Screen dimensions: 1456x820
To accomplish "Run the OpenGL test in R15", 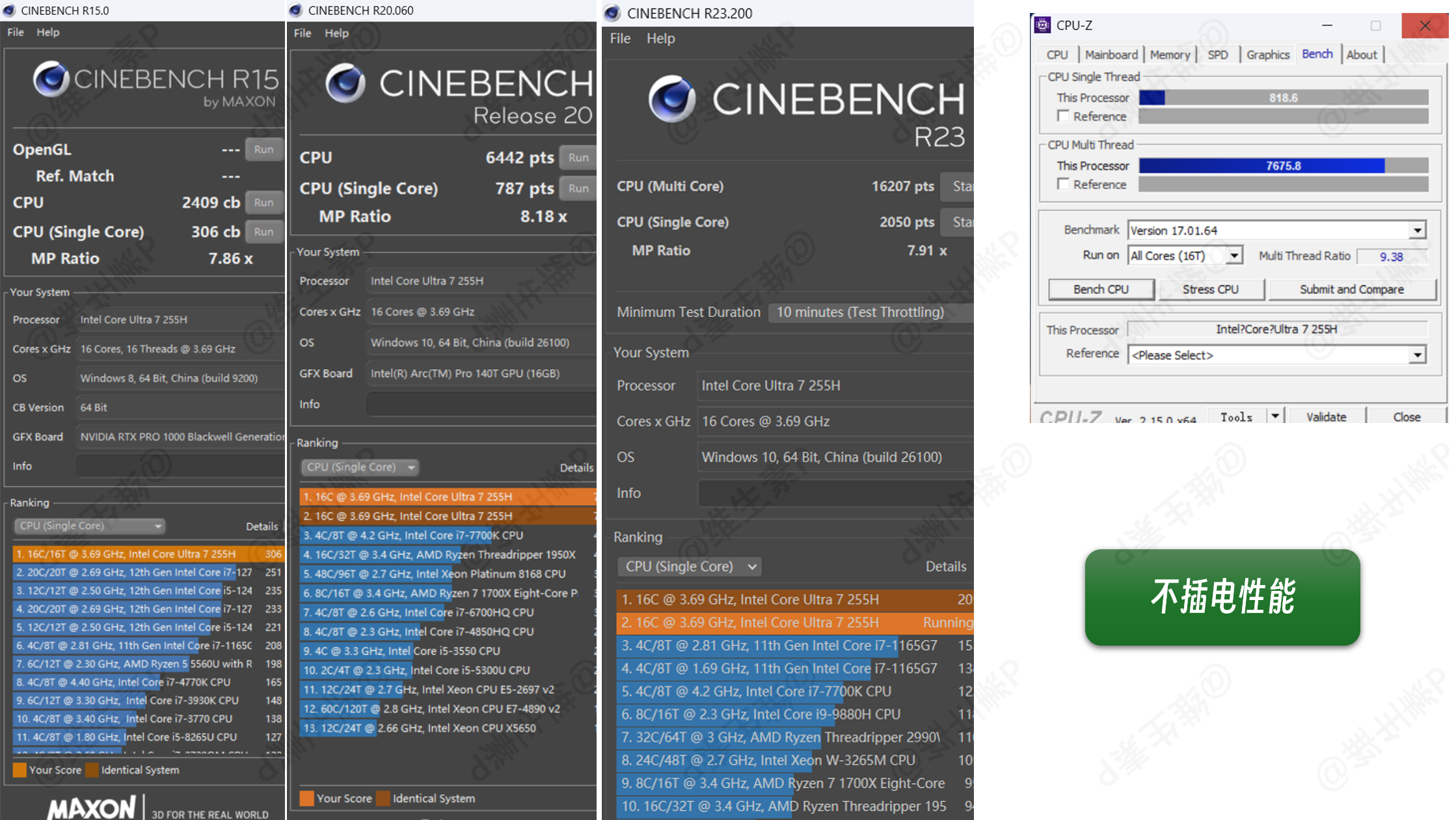I will click(263, 150).
